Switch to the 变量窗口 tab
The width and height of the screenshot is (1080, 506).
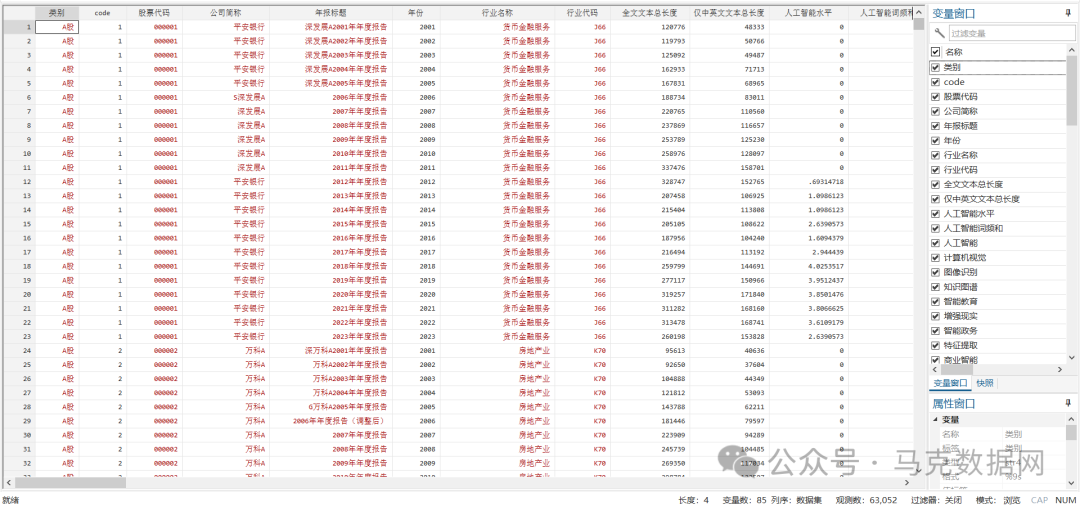pyautogui.click(x=950, y=383)
